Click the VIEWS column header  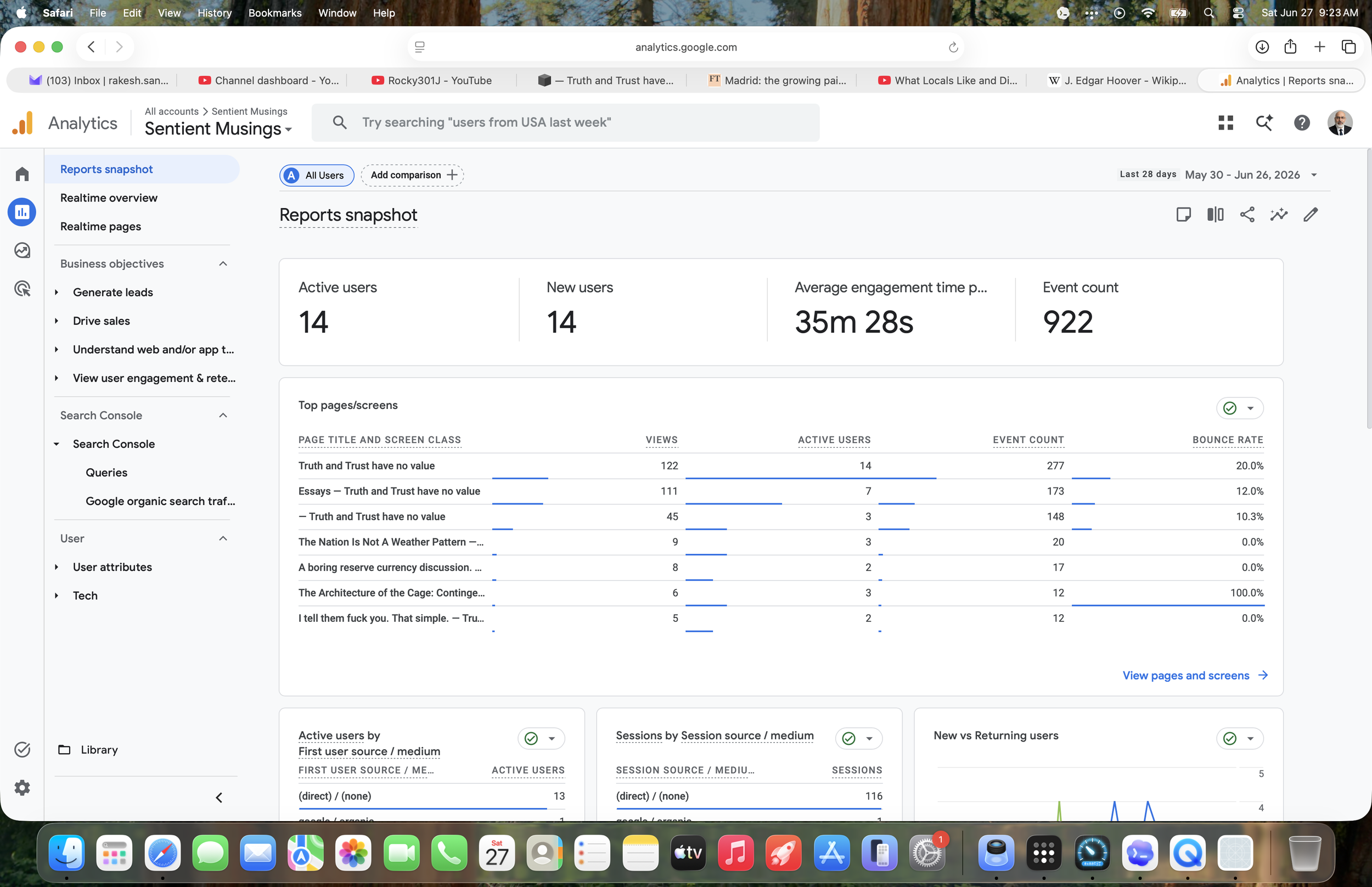(x=661, y=440)
